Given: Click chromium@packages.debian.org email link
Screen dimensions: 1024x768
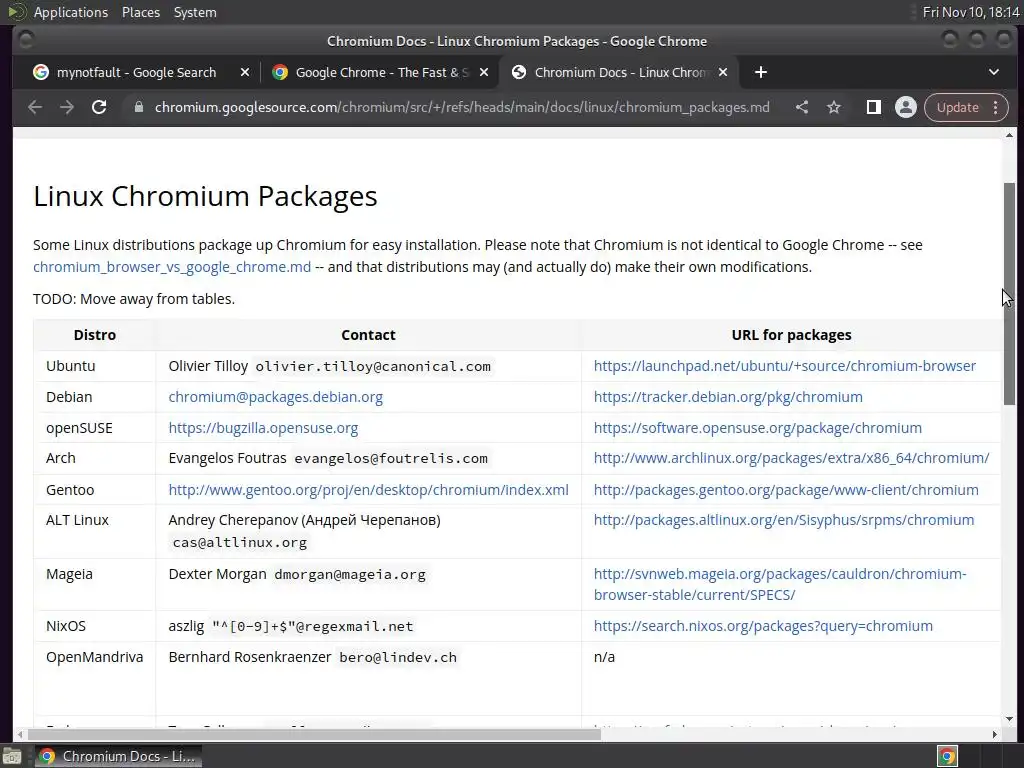Looking at the screenshot, I should 276,397.
